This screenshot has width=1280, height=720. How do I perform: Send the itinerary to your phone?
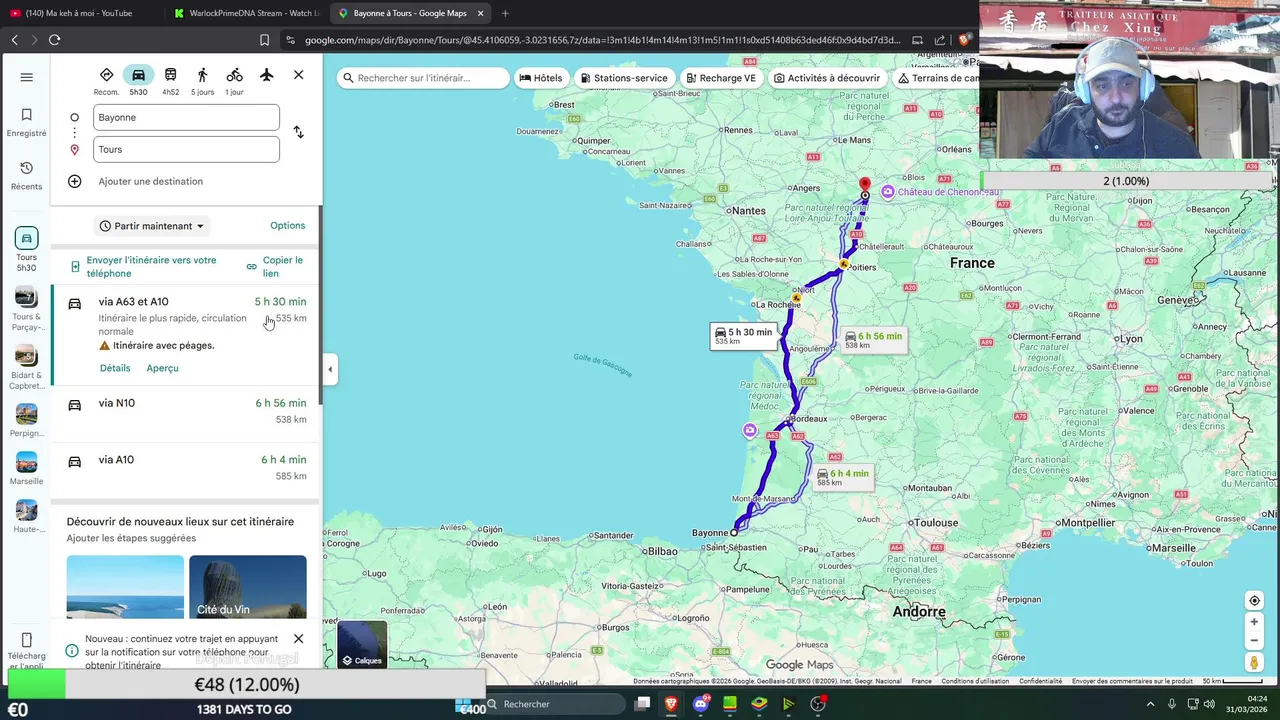(143, 267)
